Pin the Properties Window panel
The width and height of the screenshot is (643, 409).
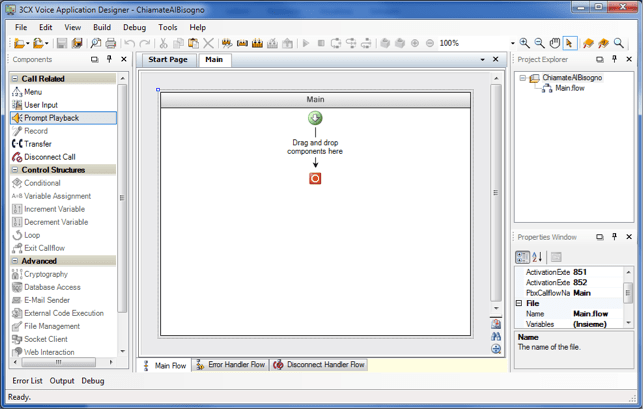click(614, 237)
